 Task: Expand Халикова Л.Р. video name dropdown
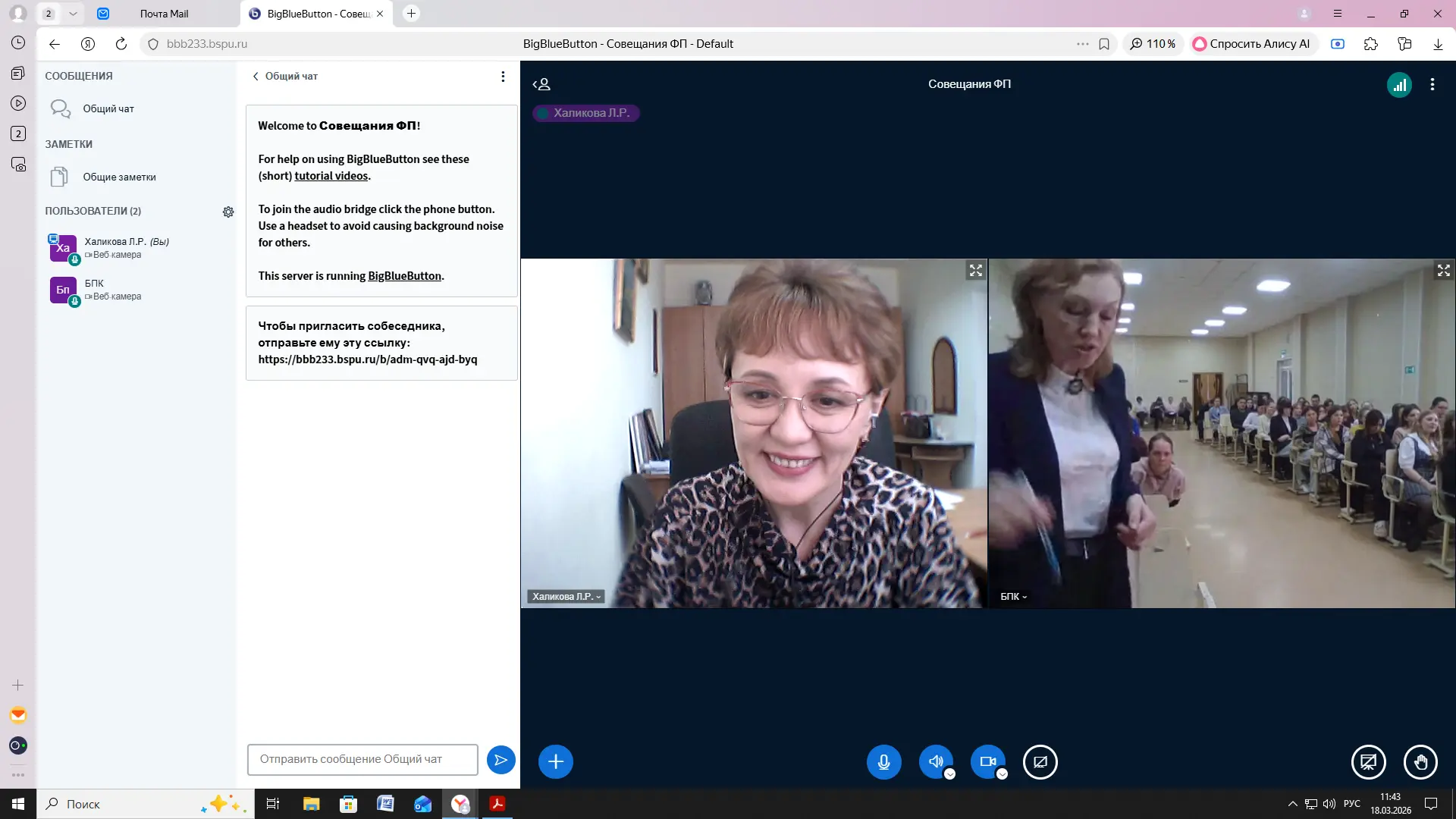pyautogui.click(x=566, y=597)
